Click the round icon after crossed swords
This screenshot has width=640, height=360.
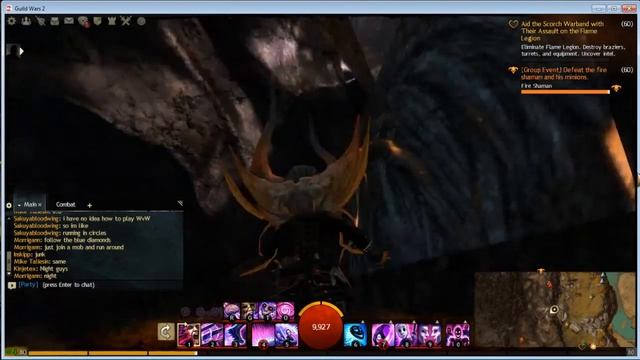click(141, 21)
